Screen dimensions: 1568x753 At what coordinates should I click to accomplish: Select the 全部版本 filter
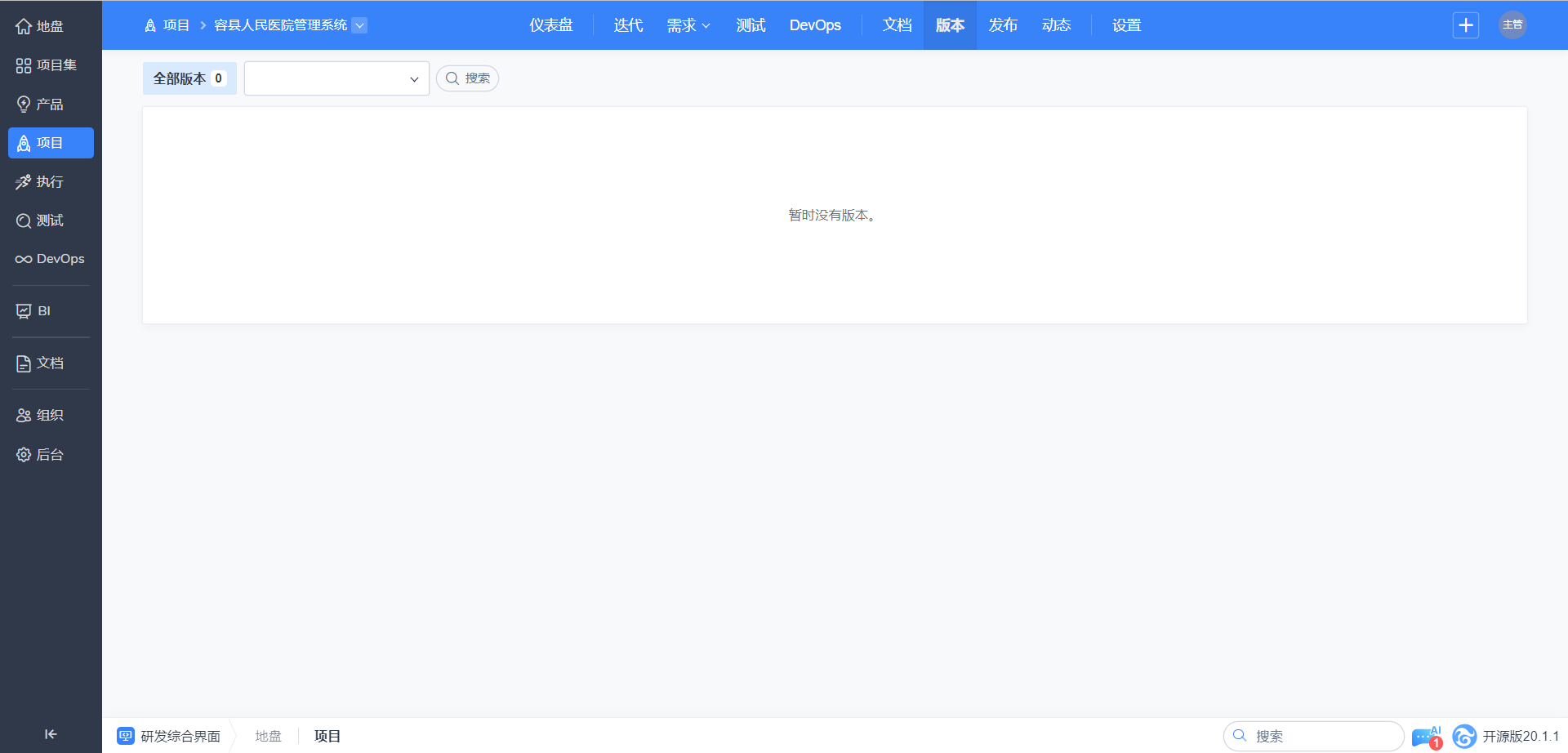pyautogui.click(x=189, y=78)
